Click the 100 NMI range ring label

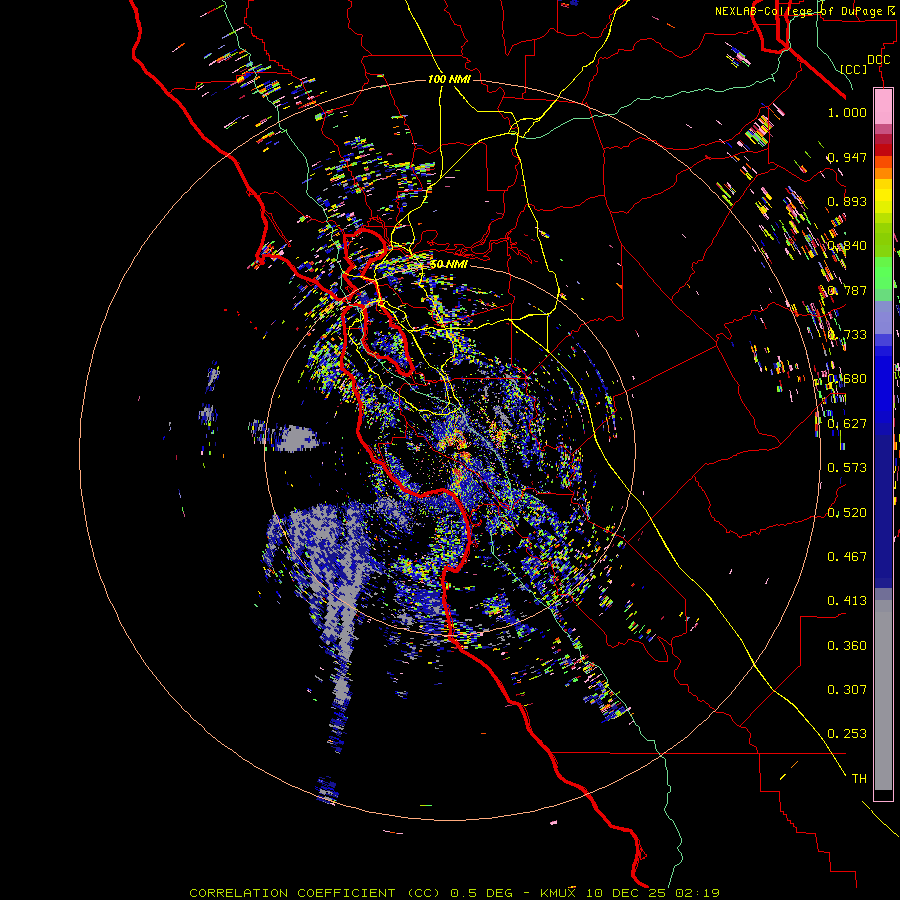[449, 79]
